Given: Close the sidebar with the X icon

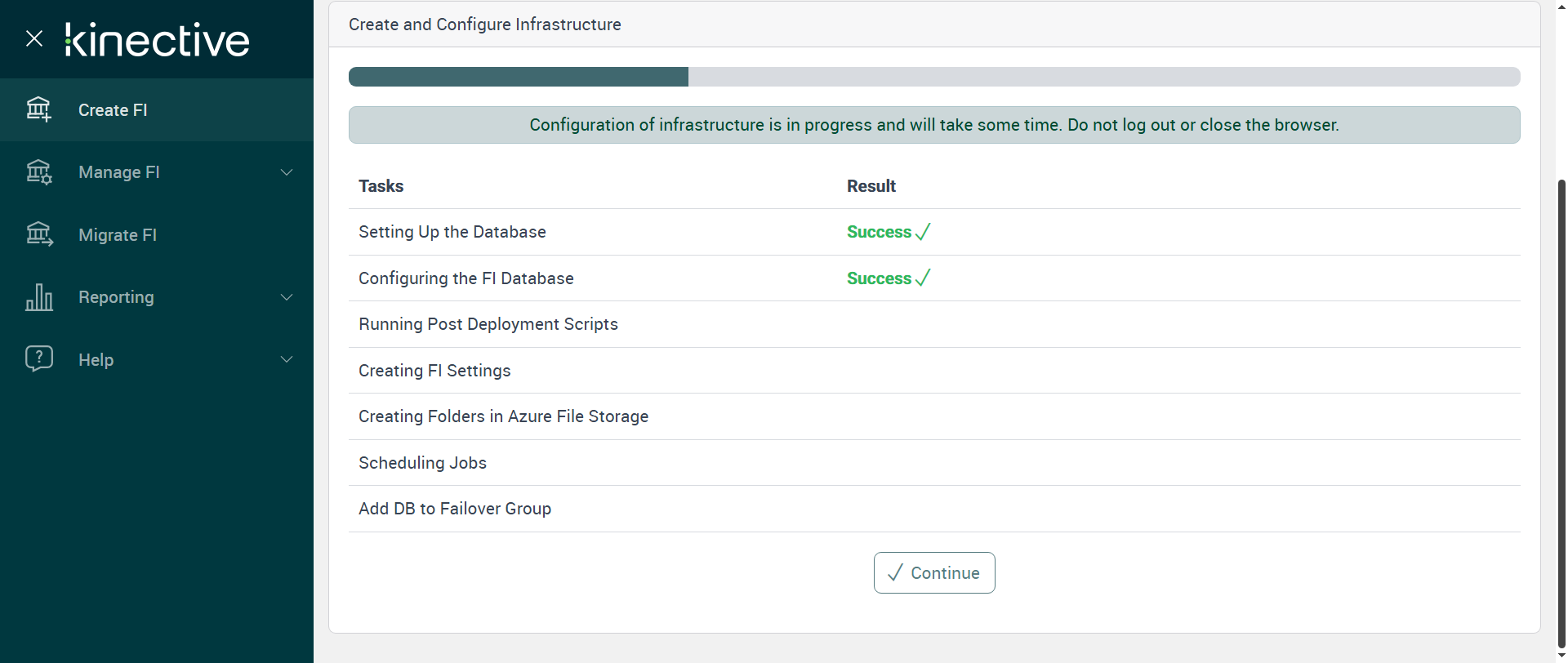Looking at the screenshot, I should click(x=34, y=38).
